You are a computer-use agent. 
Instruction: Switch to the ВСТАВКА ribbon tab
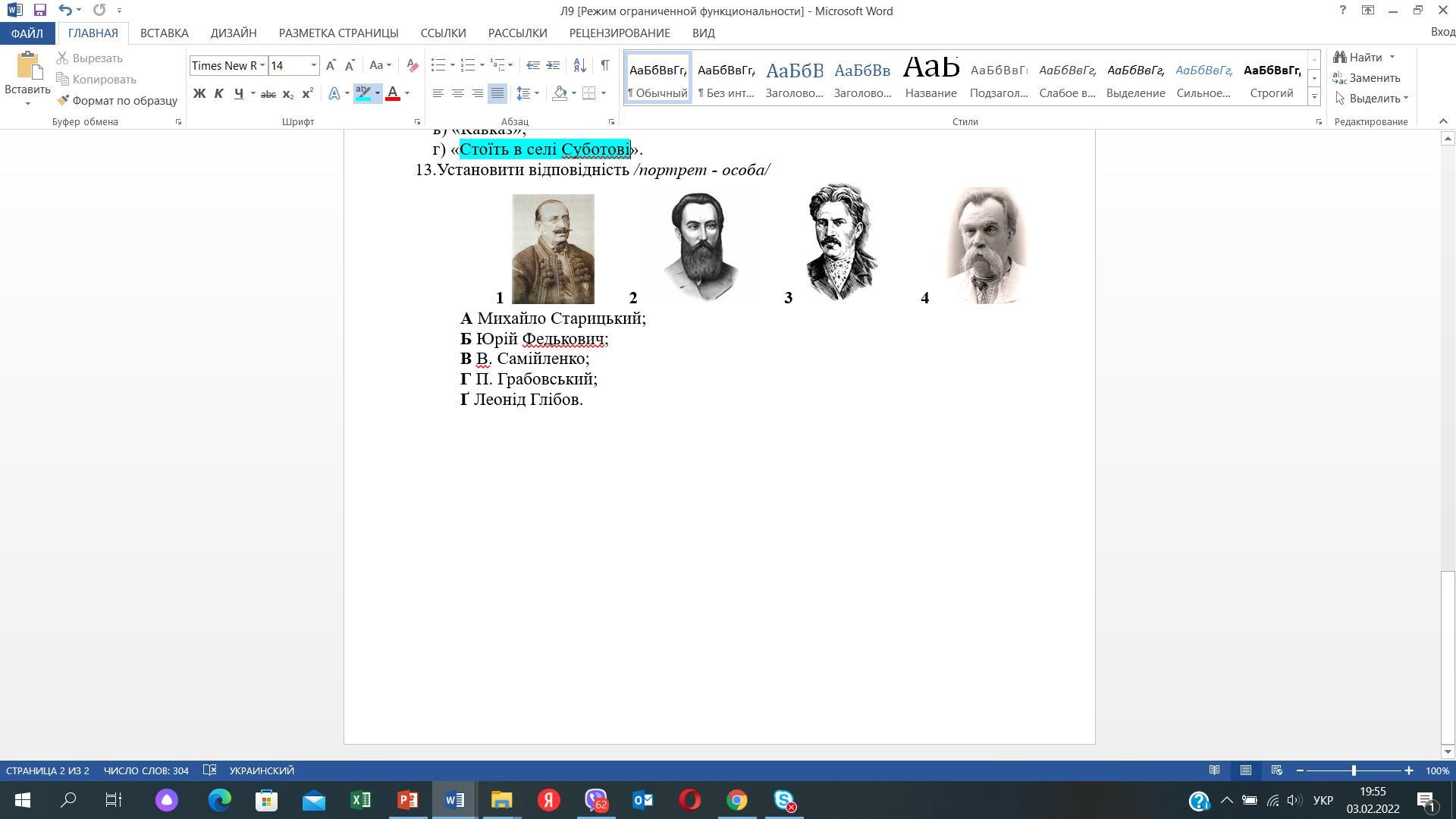(164, 33)
